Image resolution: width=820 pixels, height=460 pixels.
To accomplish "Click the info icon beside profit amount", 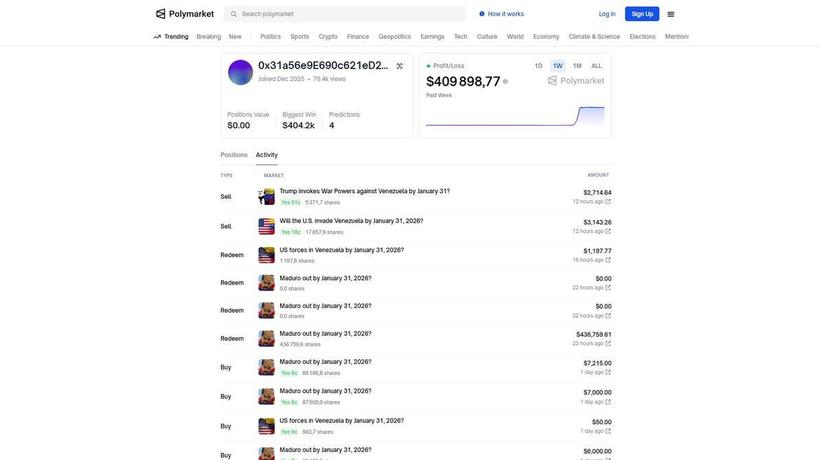I will 506,81.
